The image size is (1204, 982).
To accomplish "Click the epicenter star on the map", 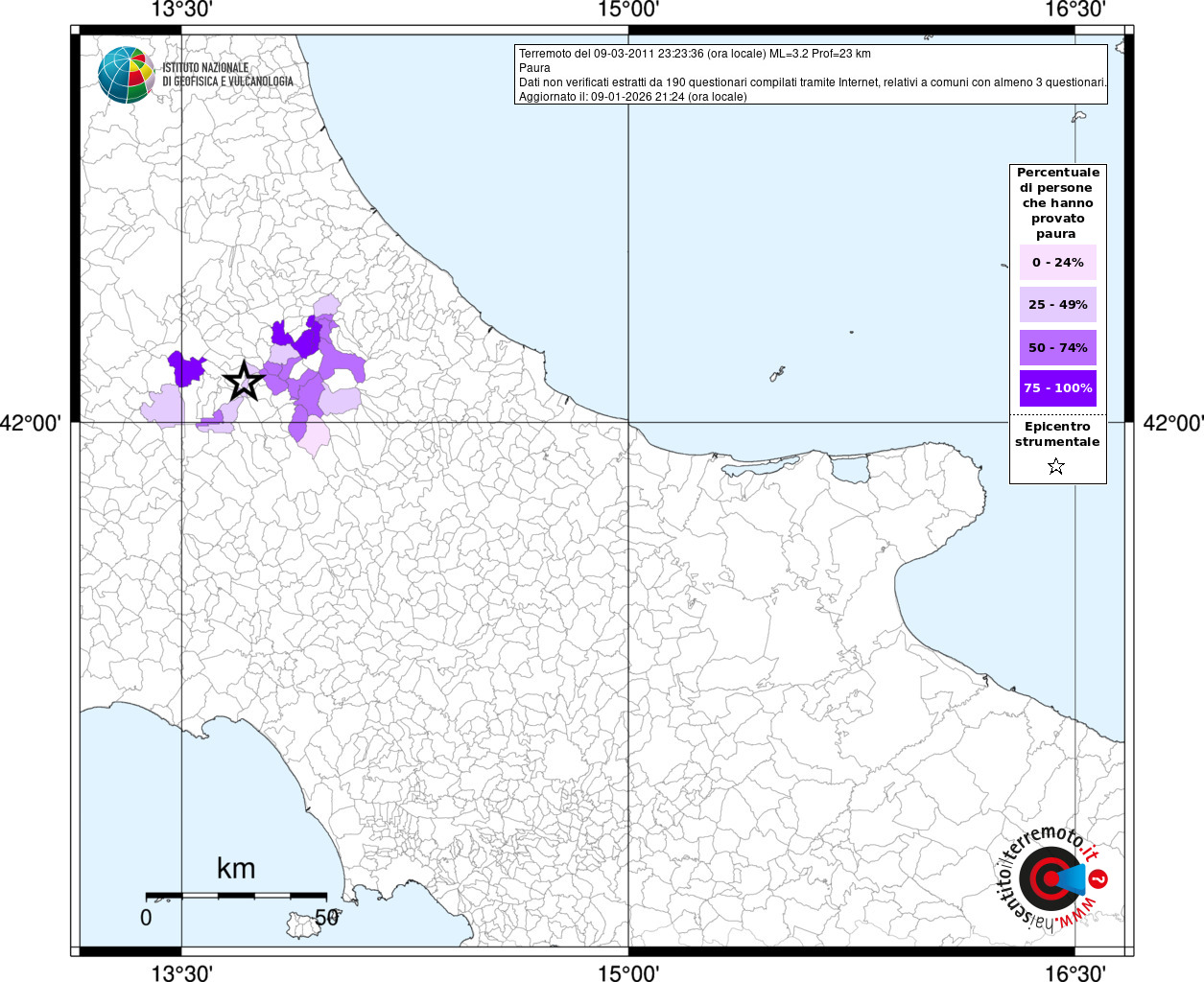I will coord(244,381).
